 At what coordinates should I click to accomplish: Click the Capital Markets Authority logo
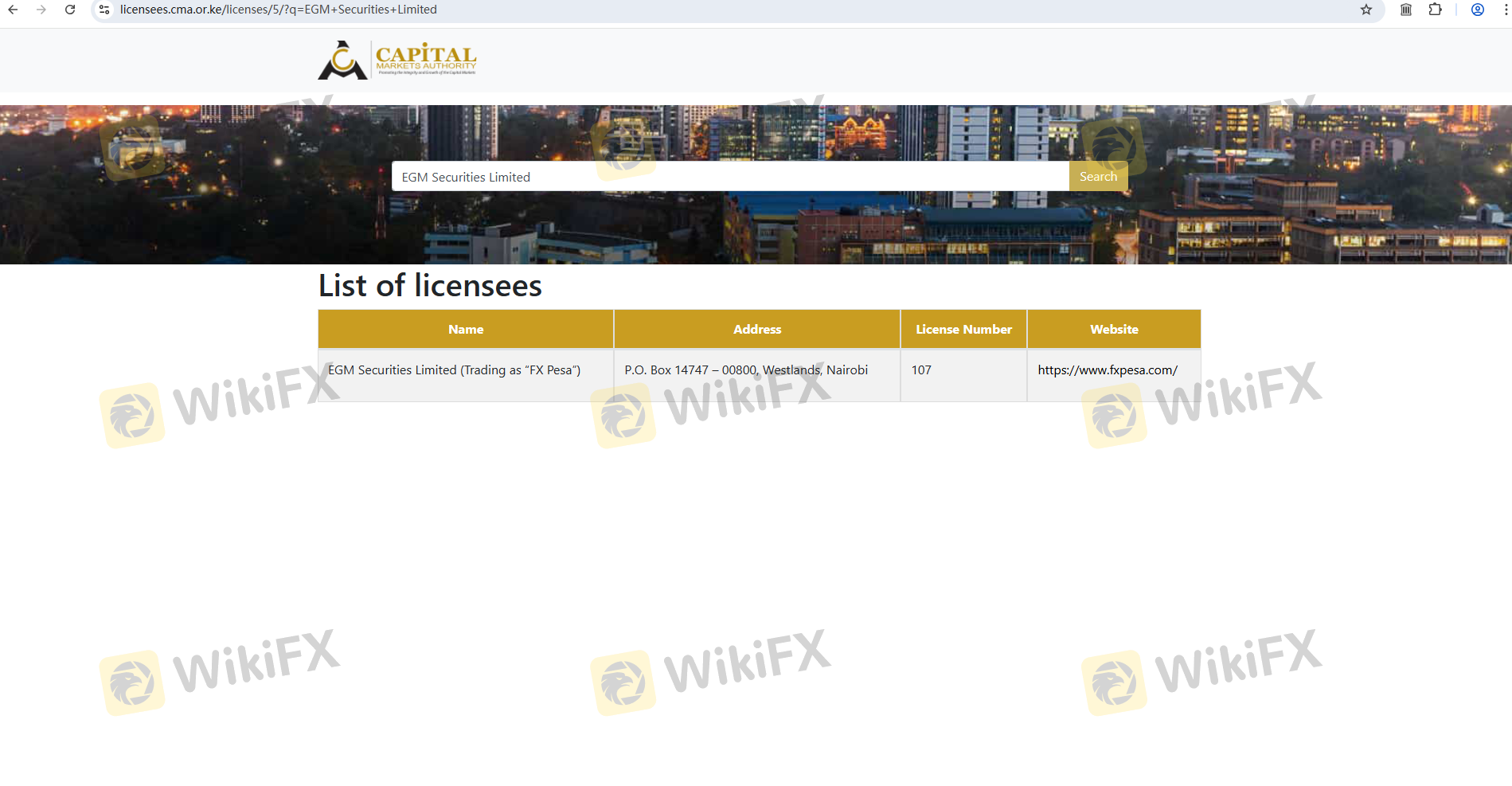point(397,60)
